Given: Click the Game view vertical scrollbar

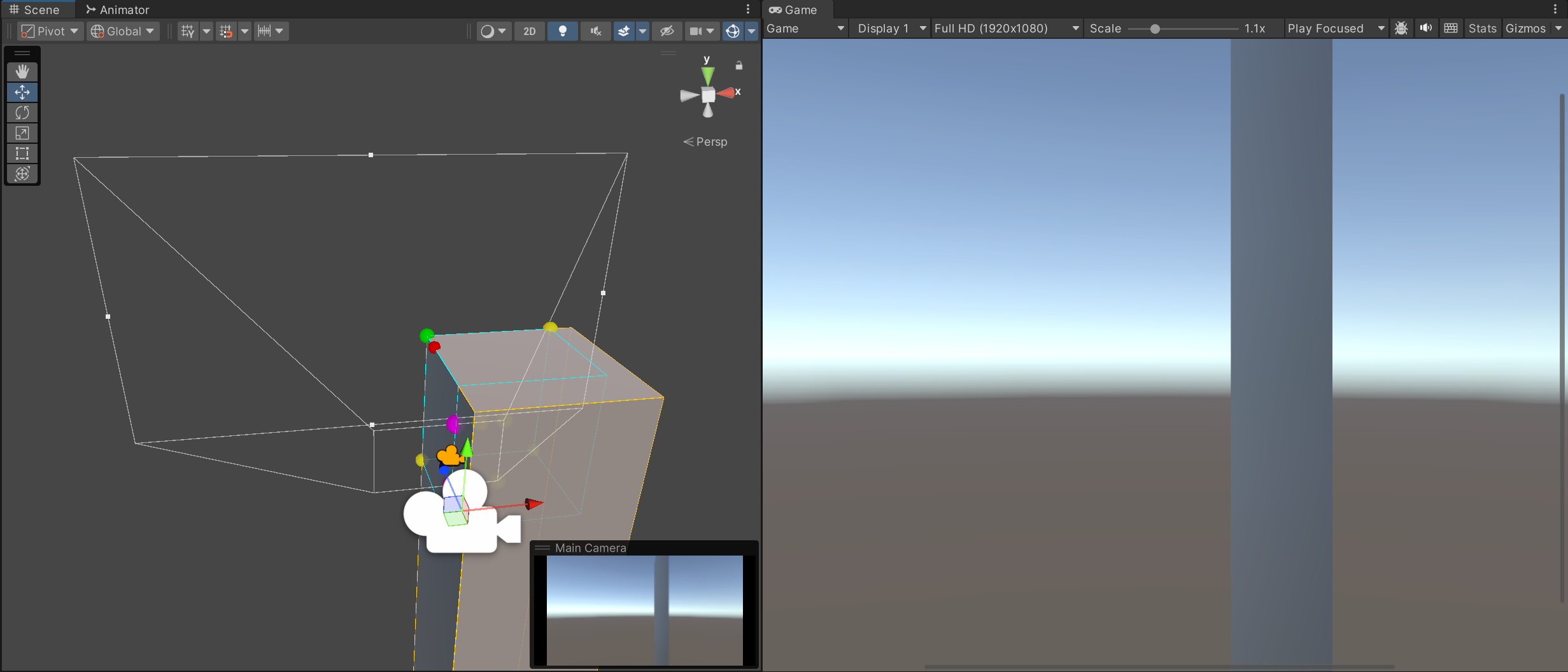Looking at the screenshot, I should pos(1562,347).
